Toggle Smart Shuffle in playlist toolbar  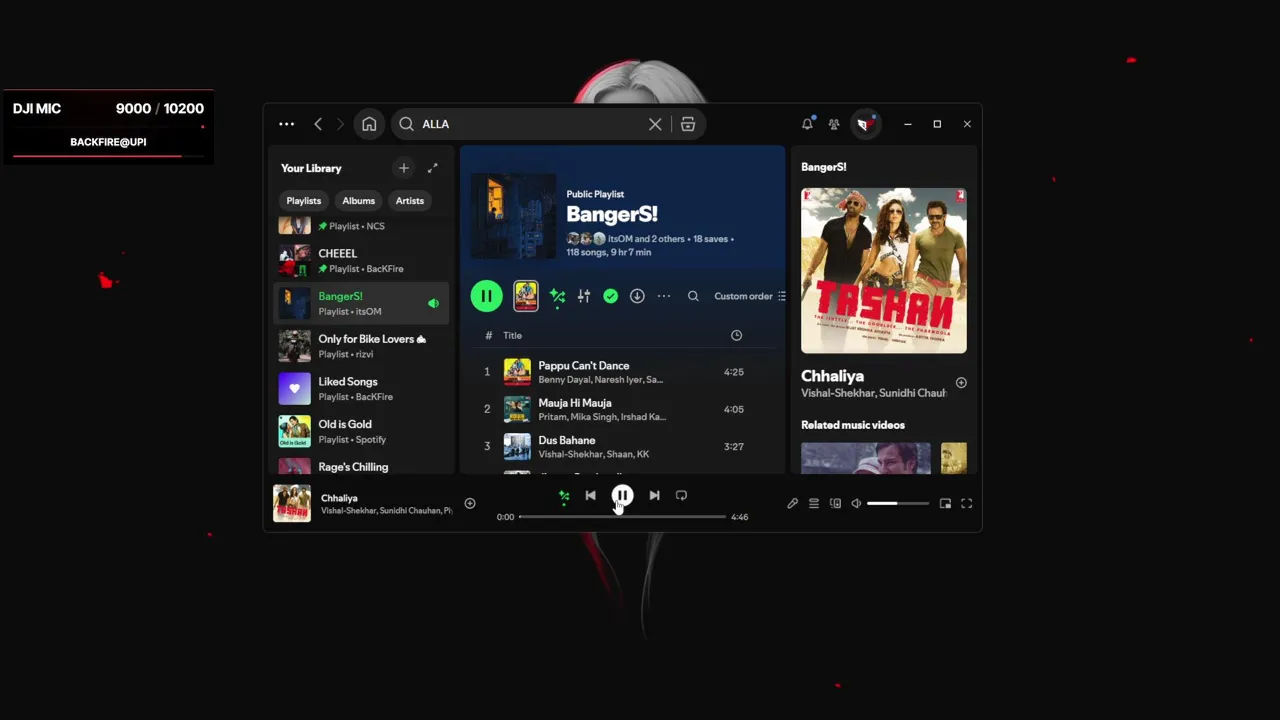[x=557, y=296]
